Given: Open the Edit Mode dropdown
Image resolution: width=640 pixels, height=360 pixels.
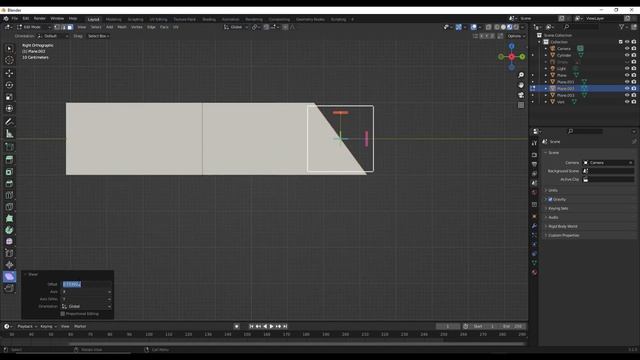Looking at the screenshot, I should pos(34,27).
